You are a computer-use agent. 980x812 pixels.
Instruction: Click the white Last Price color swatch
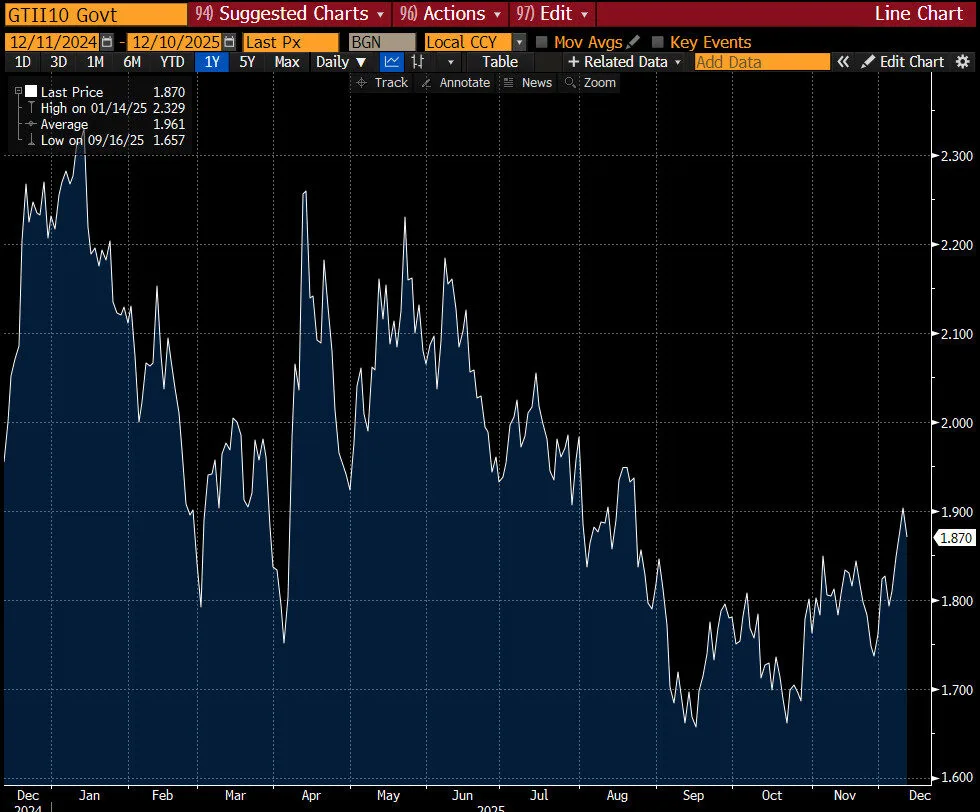point(31,92)
